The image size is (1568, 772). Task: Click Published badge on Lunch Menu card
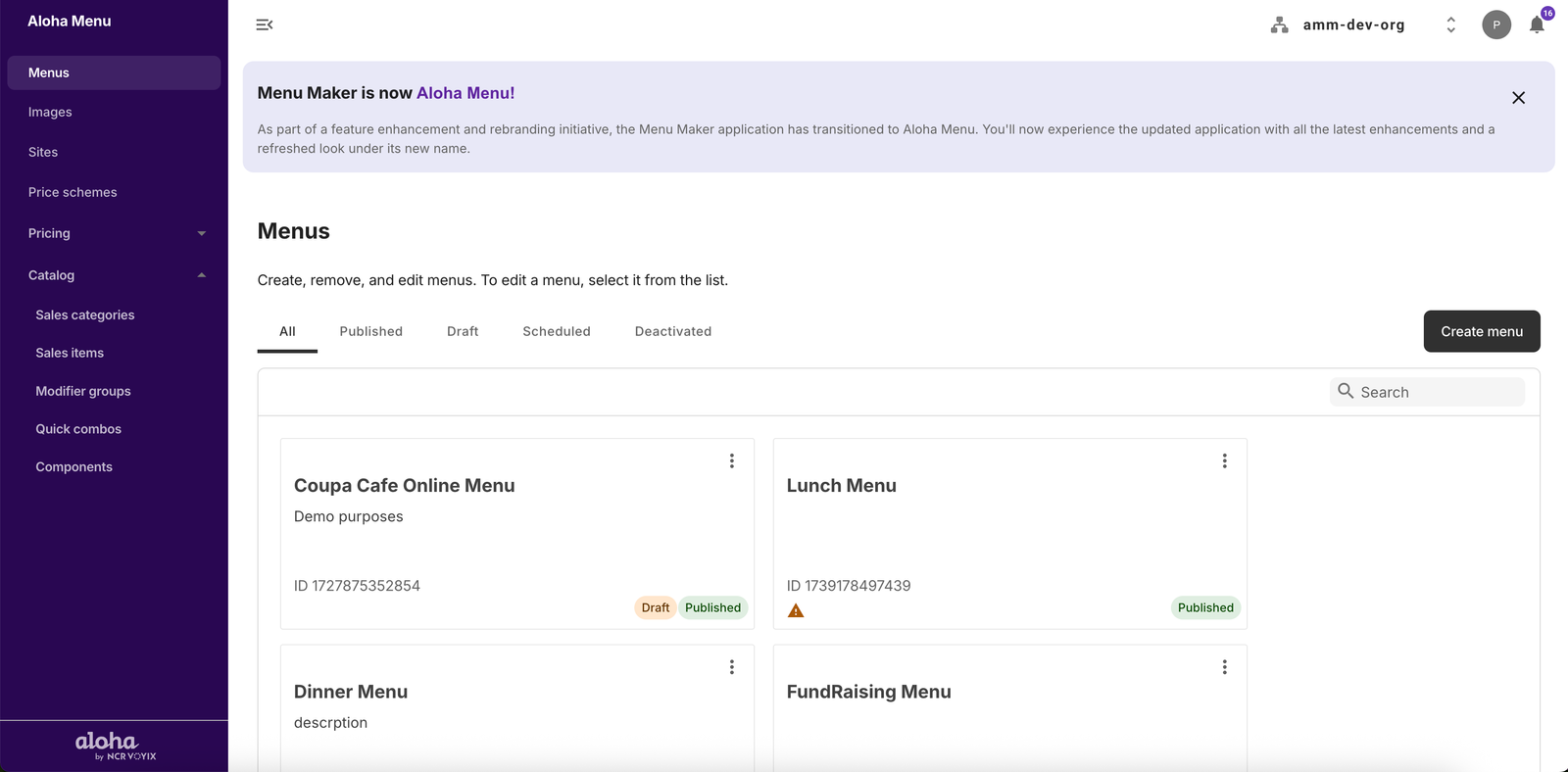pyautogui.click(x=1205, y=607)
